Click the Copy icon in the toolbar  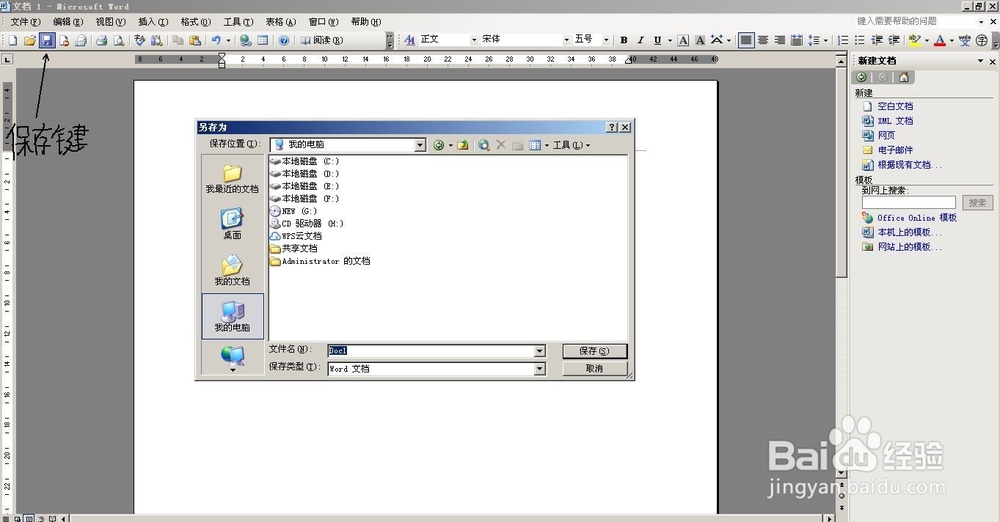click(x=178, y=40)
